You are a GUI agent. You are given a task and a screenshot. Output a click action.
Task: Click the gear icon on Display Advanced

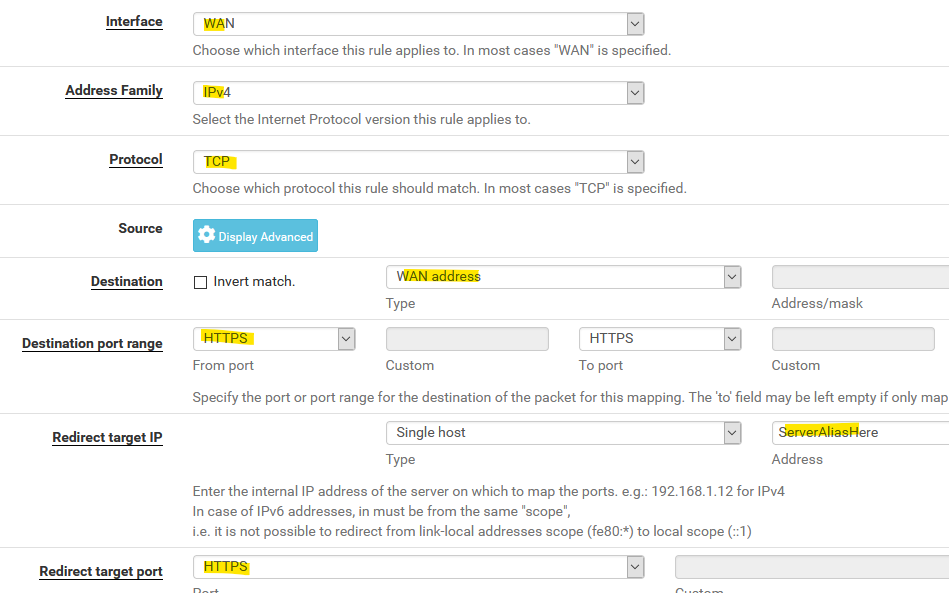(x=206, y=235)
